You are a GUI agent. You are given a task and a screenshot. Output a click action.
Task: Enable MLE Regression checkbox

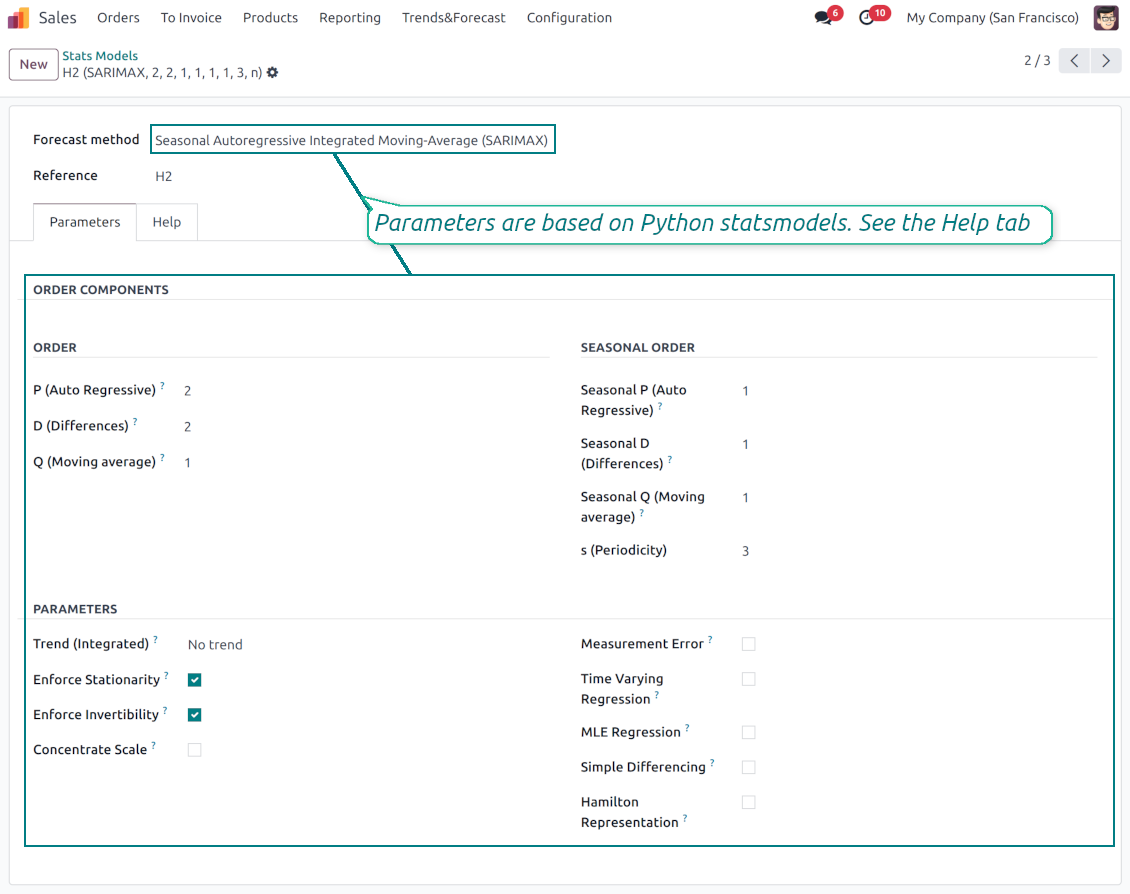[x=749, y=733]
